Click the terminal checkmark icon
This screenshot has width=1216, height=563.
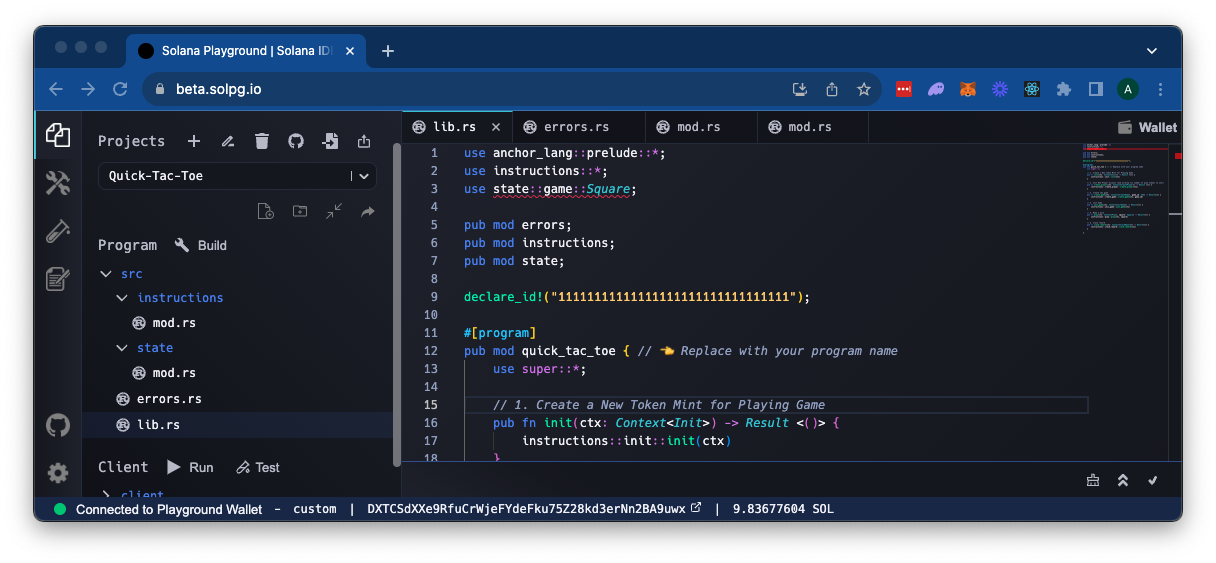click(x=1153, y=480)
